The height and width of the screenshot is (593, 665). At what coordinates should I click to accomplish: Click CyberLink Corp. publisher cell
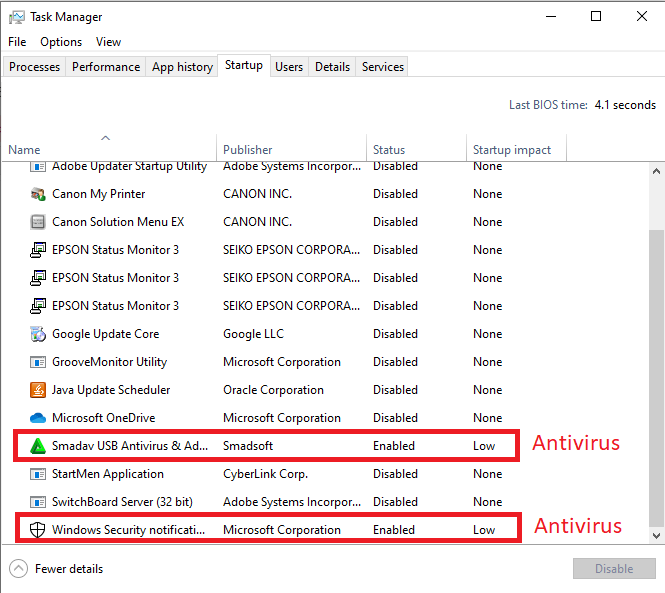coord(265,474)
